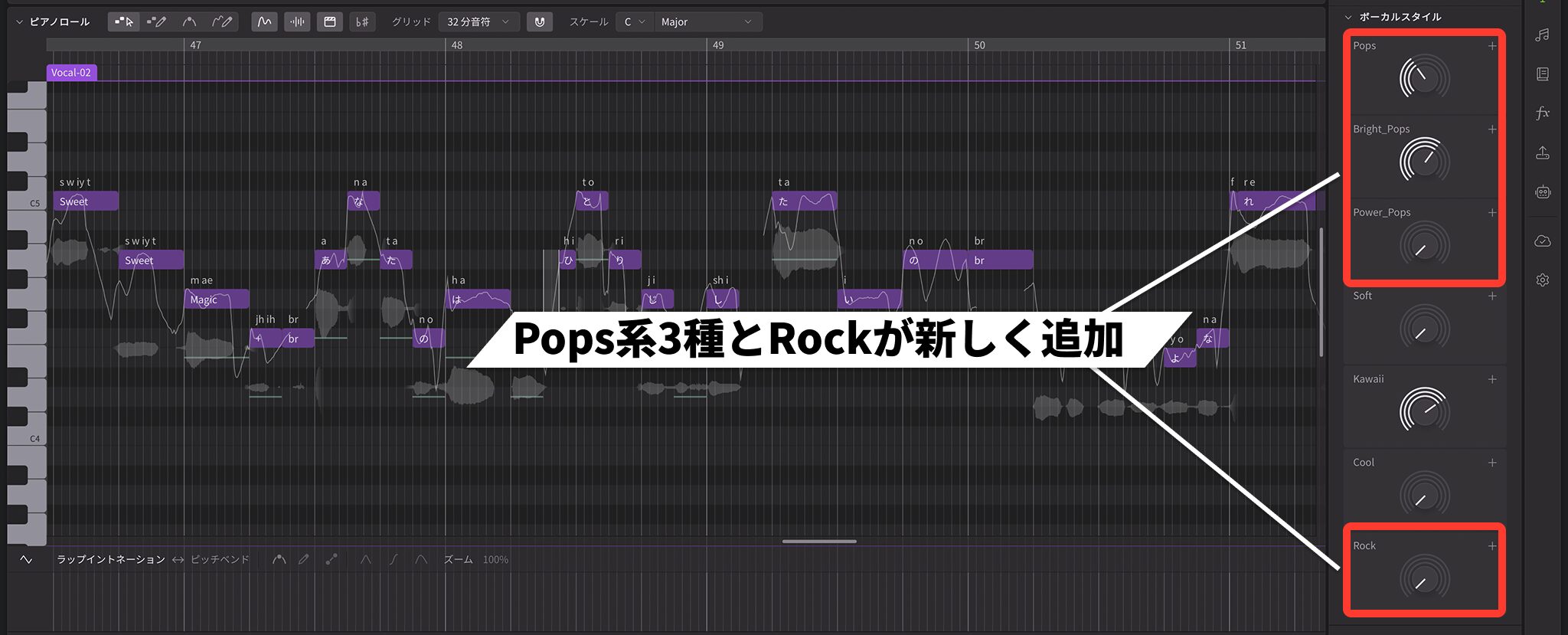Adjust the Bright_Pops vocal style knob
1568x635 pixels.
coord(1424,162)
